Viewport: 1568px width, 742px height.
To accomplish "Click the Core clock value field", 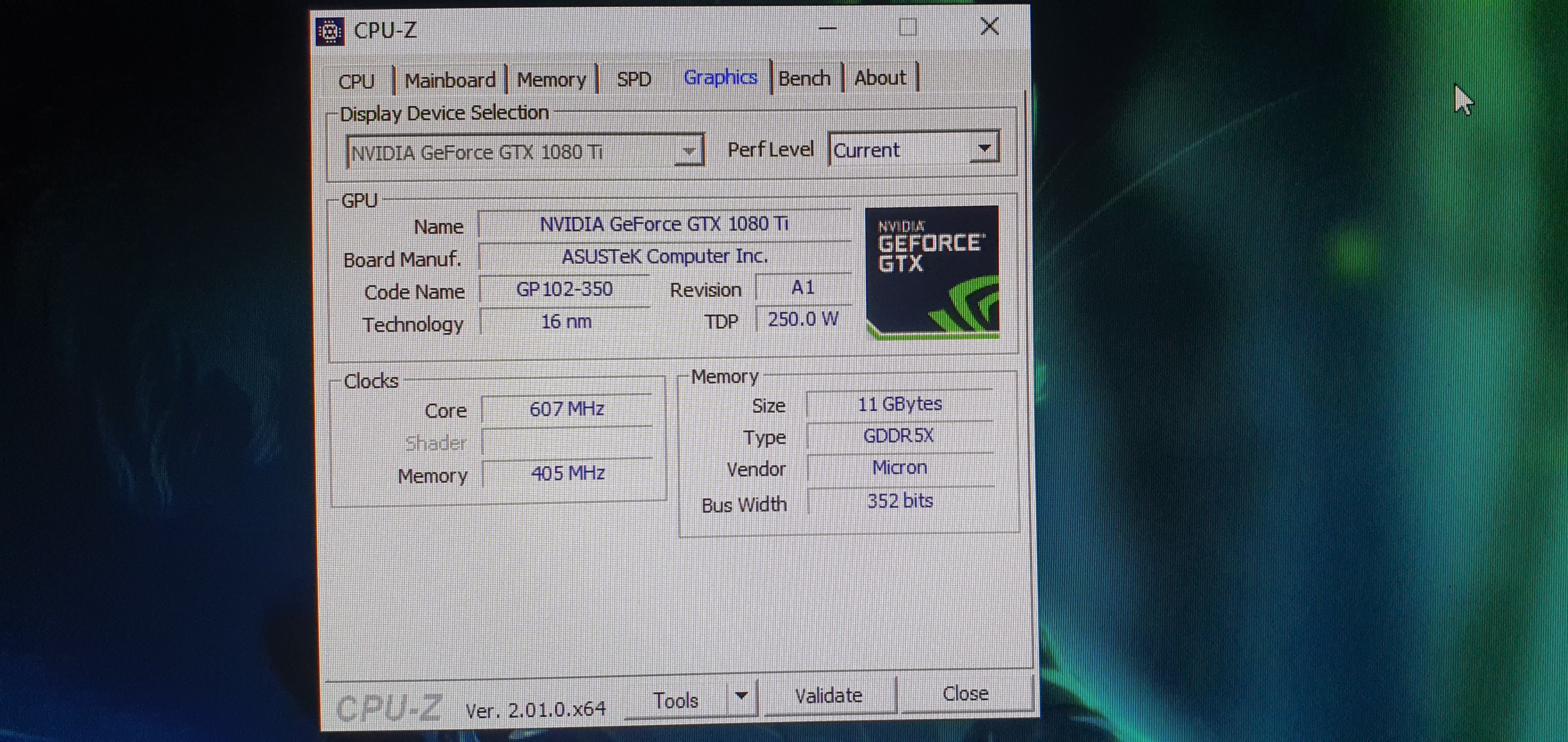I will (567, 409).
